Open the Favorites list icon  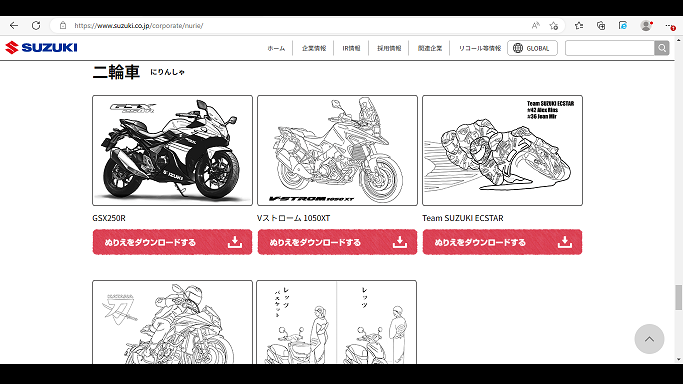coord(579,26)
